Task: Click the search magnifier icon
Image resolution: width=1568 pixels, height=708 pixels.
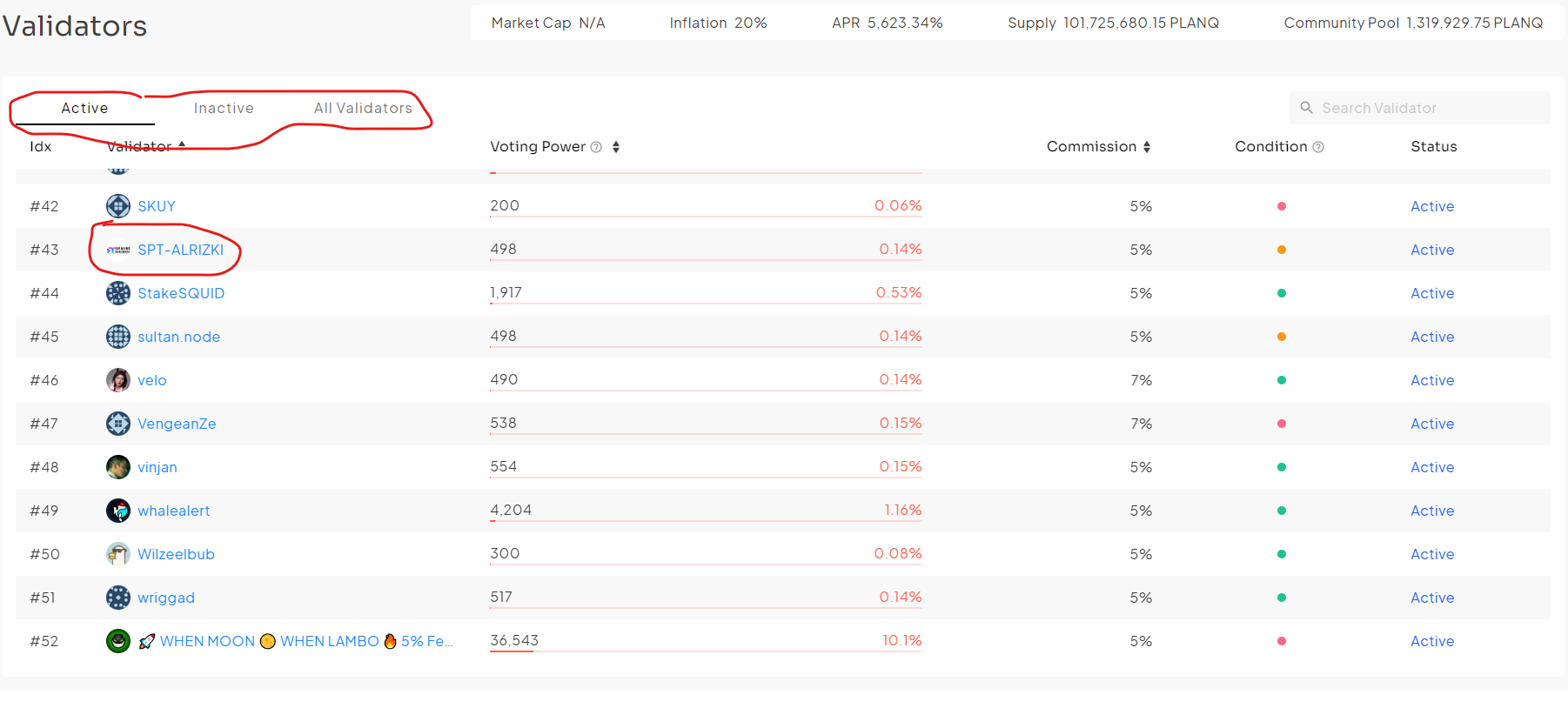Action: tap(1306, 108)
